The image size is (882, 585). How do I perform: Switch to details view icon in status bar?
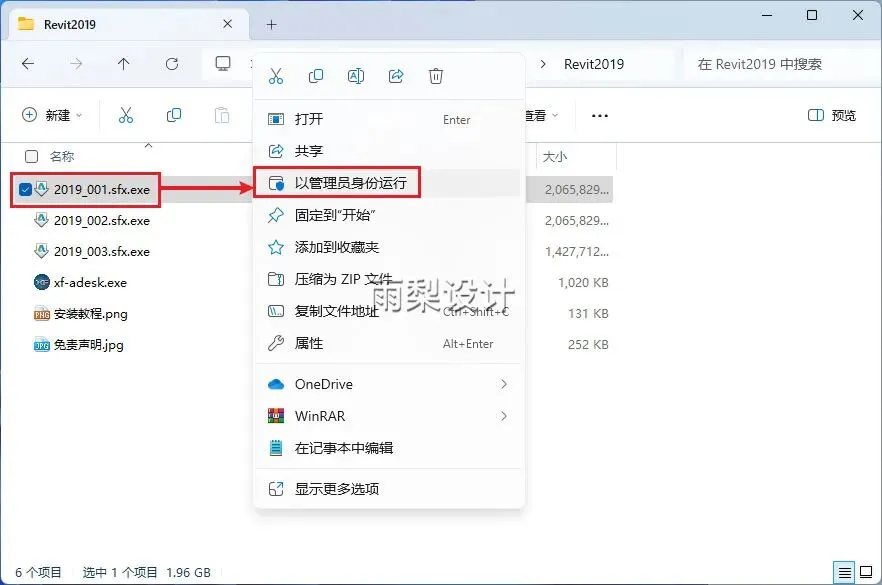844,573
